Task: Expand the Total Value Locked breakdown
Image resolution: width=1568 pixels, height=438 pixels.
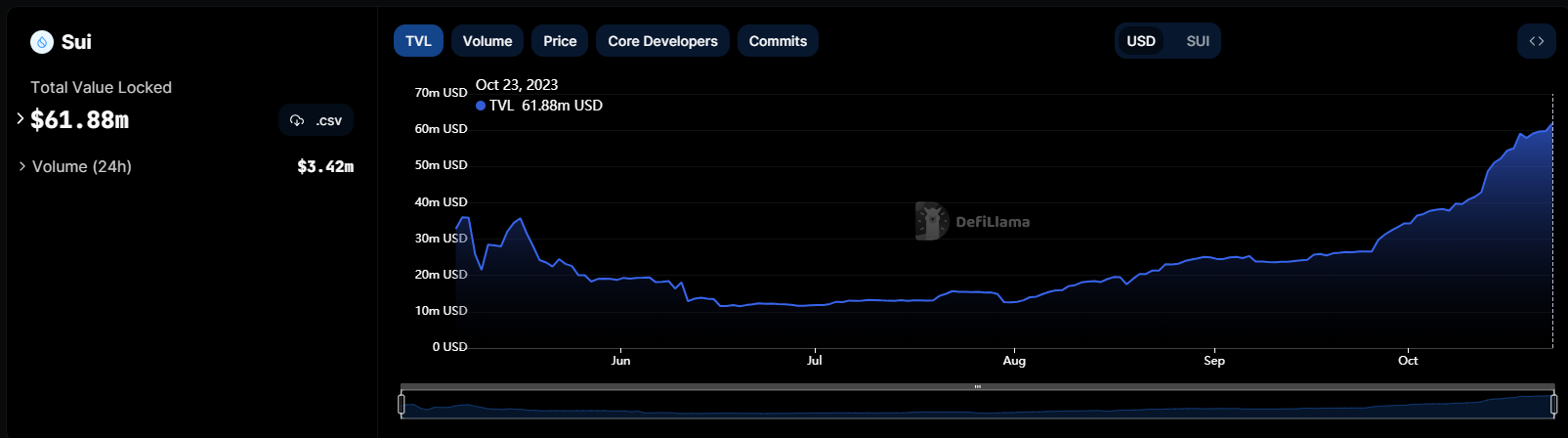Action: pyautogui.click(x=21, y=118)
